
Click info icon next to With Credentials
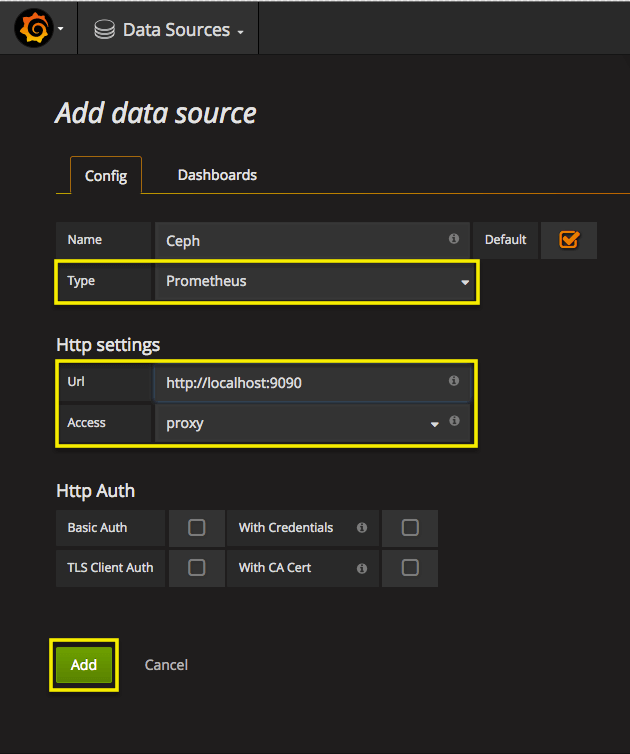pos(362,527)
